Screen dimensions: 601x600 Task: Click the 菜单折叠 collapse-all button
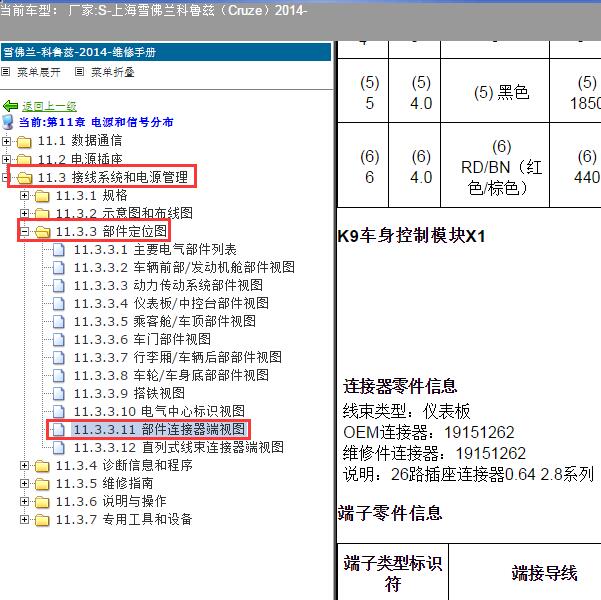tap(113, 72)
